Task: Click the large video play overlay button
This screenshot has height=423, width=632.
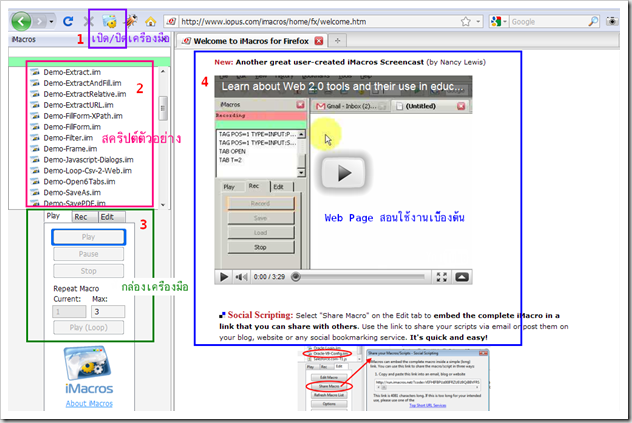Action: [343, 173]
